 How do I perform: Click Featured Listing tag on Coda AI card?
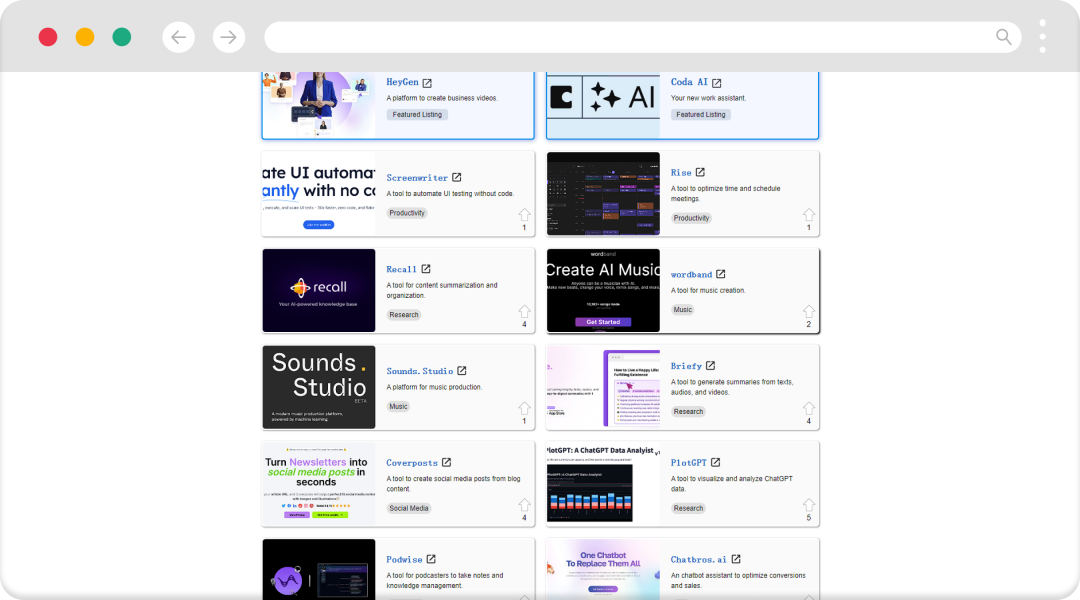pyautogui.click(x=700, y=114)
